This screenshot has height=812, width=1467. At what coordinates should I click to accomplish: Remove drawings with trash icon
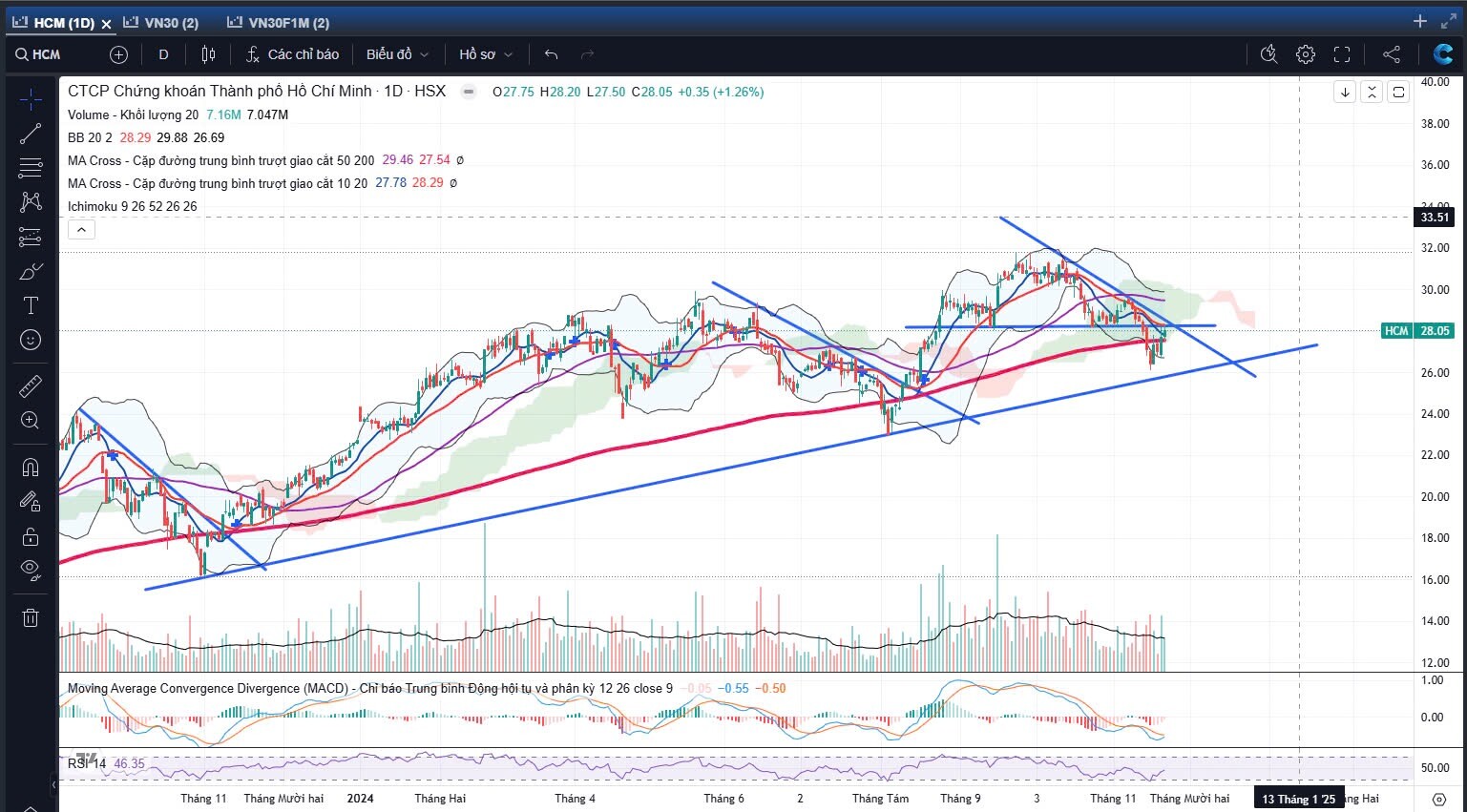click(31, 617)
